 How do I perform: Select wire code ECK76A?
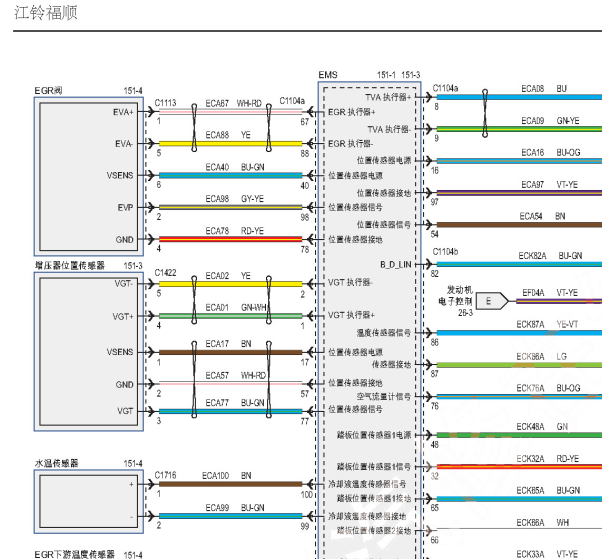click(530, 389)
